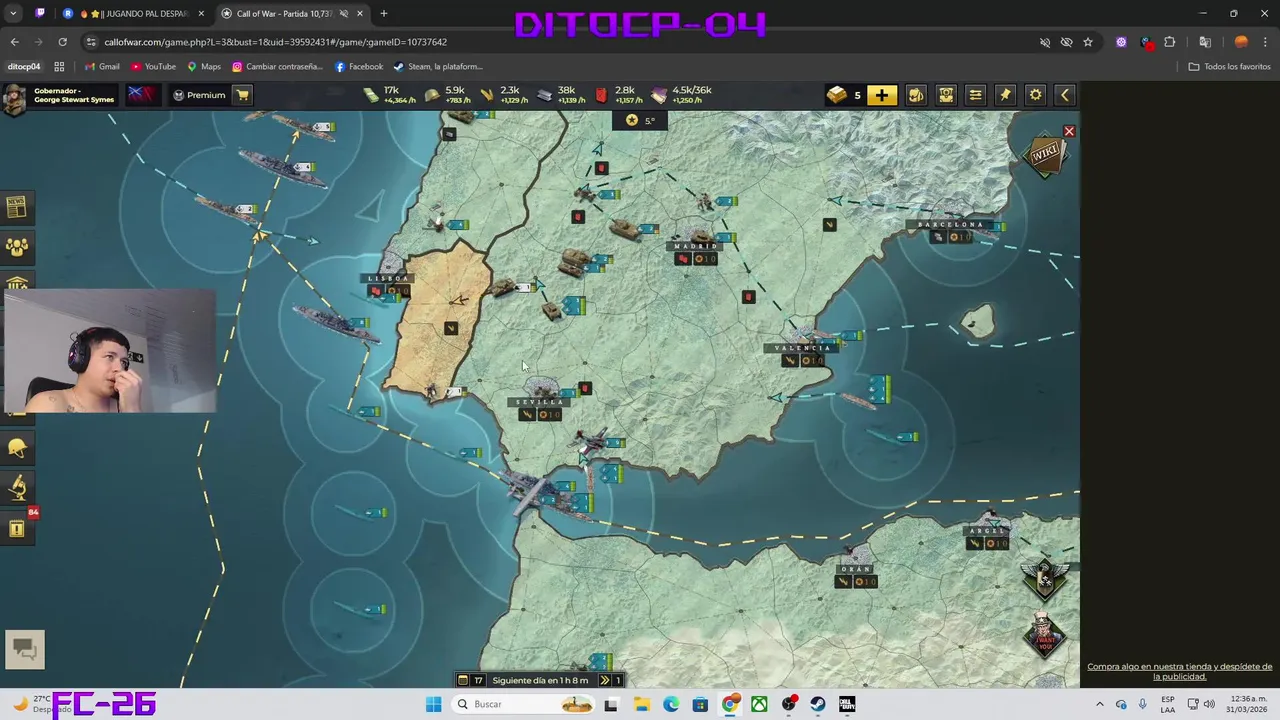This screenshot has width=1280, height=720.
Task: Click the governor profile avatar
Action: click(15, 97)
